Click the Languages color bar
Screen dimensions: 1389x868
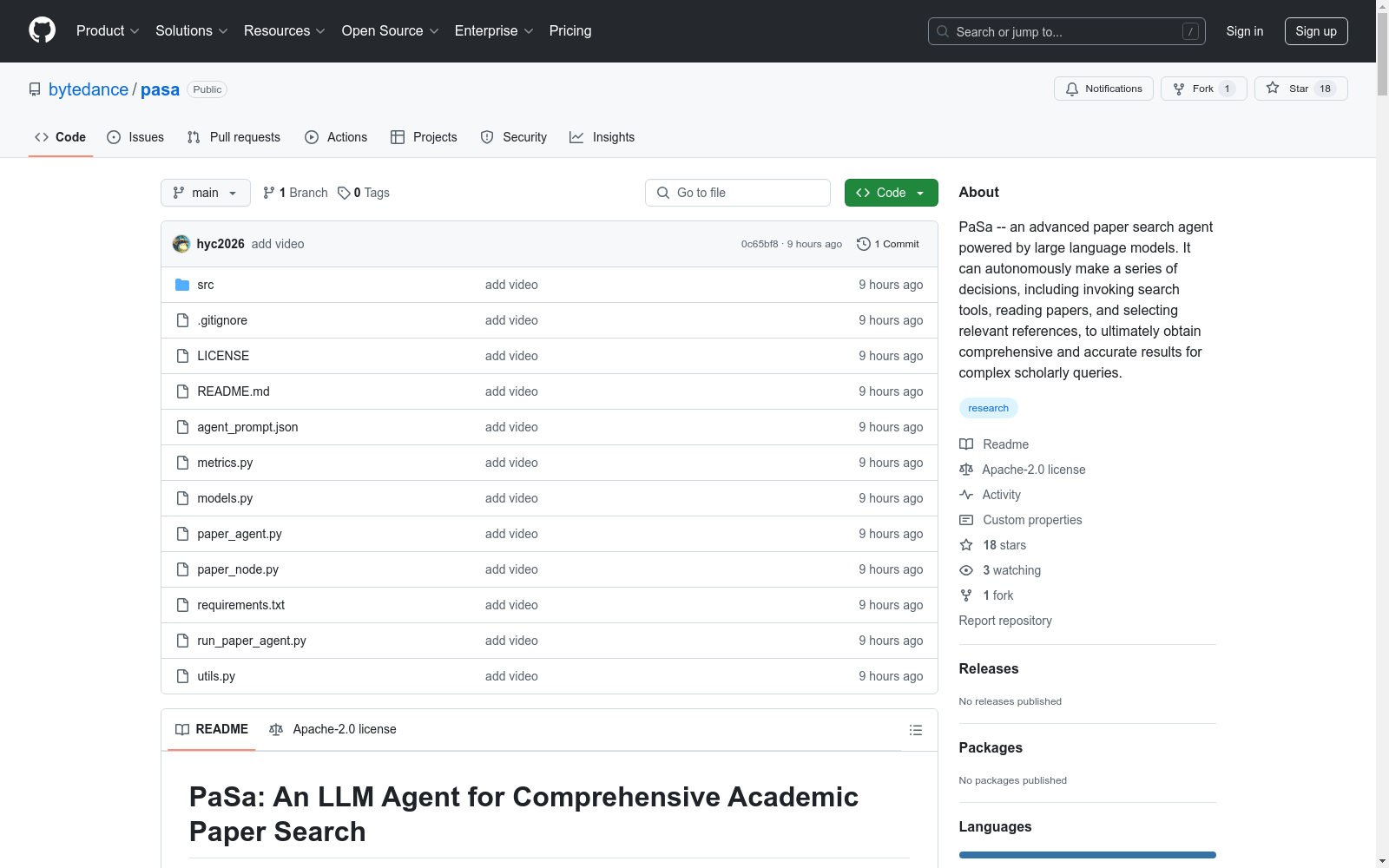tap(1087, 855)
